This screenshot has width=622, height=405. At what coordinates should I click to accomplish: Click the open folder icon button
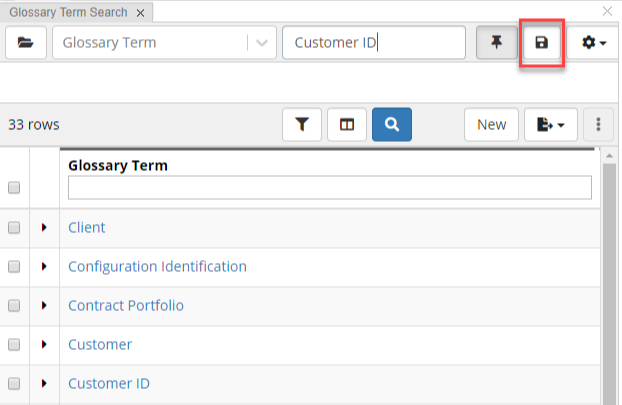[26, 43]
